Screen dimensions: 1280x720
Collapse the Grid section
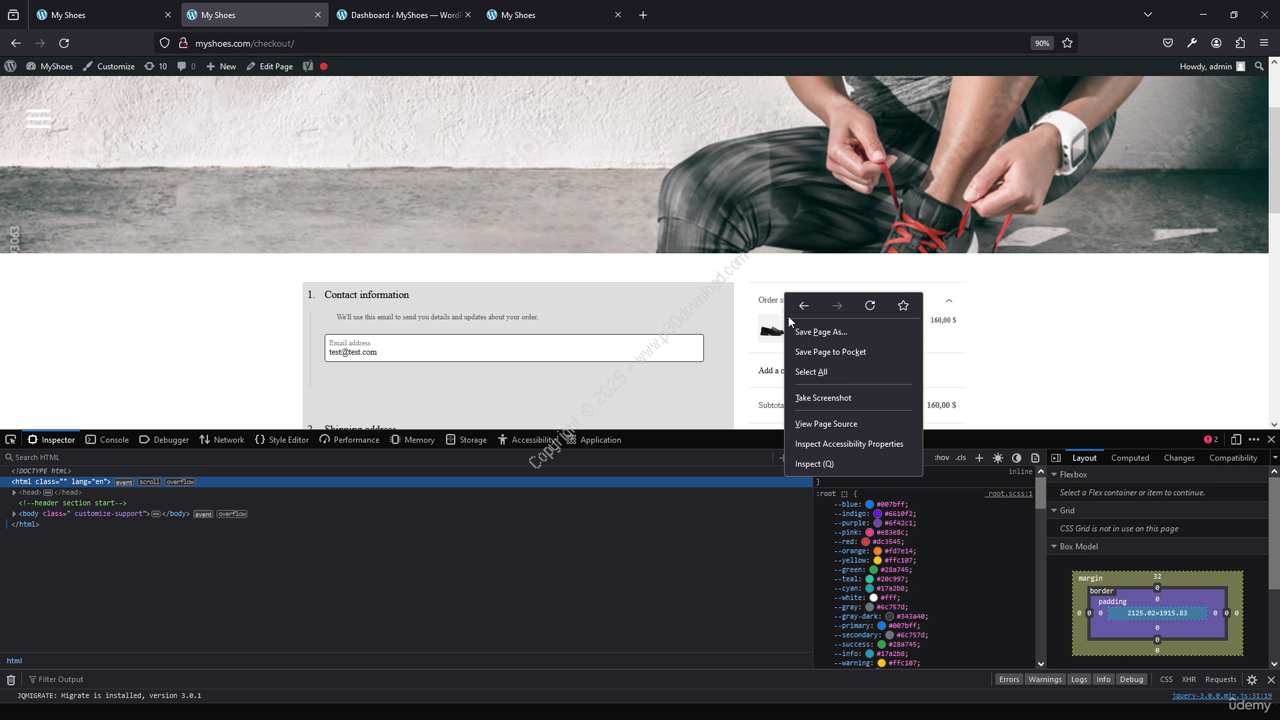[1054, 510]
